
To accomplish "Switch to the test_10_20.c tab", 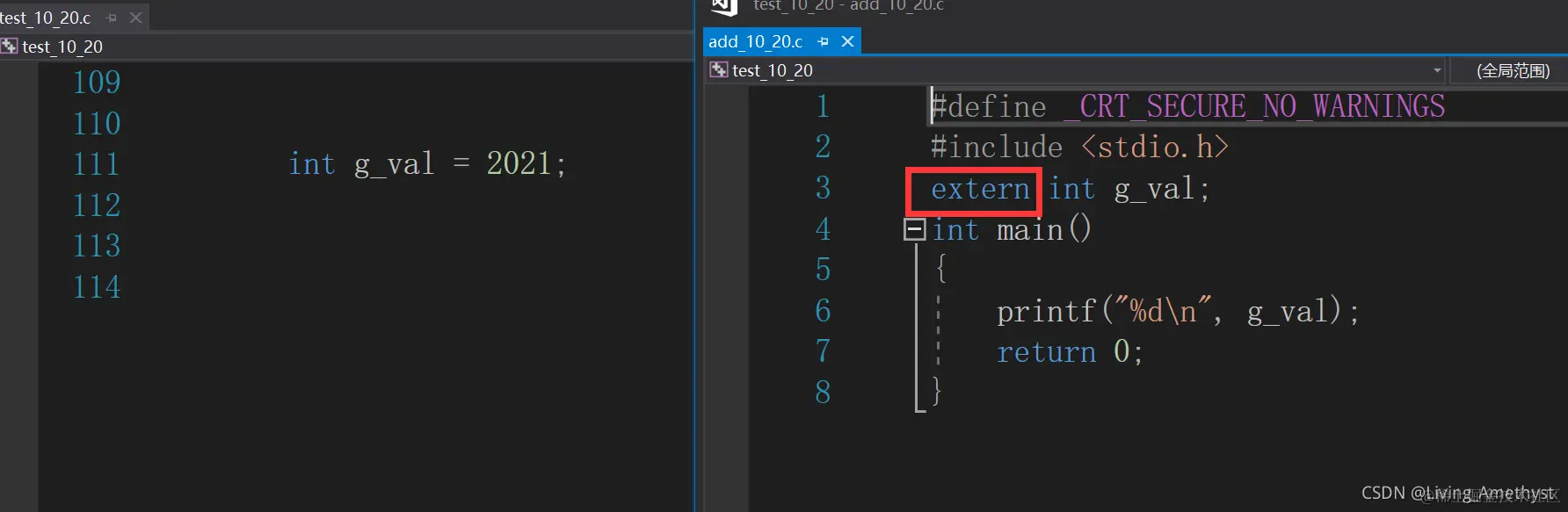I will tap(46, 18).
